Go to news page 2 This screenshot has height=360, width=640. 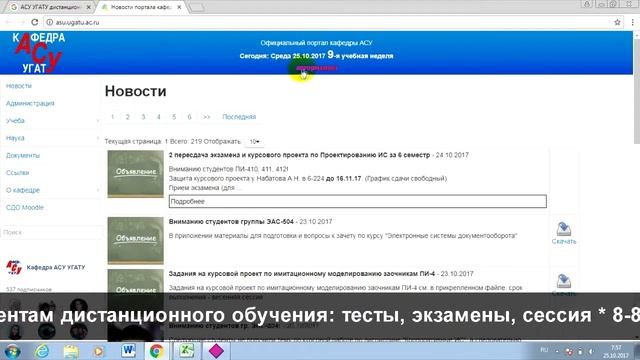pos(128,117)
